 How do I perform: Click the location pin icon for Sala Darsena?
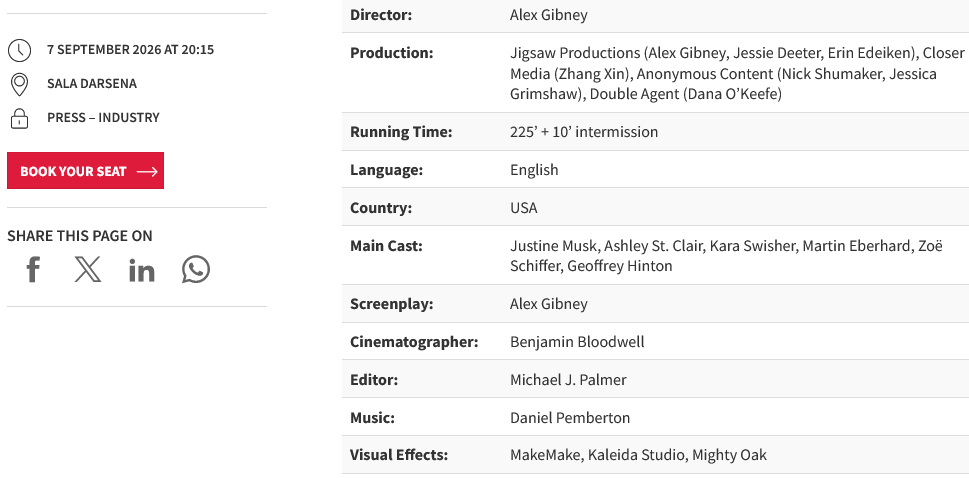pos(19,85)
